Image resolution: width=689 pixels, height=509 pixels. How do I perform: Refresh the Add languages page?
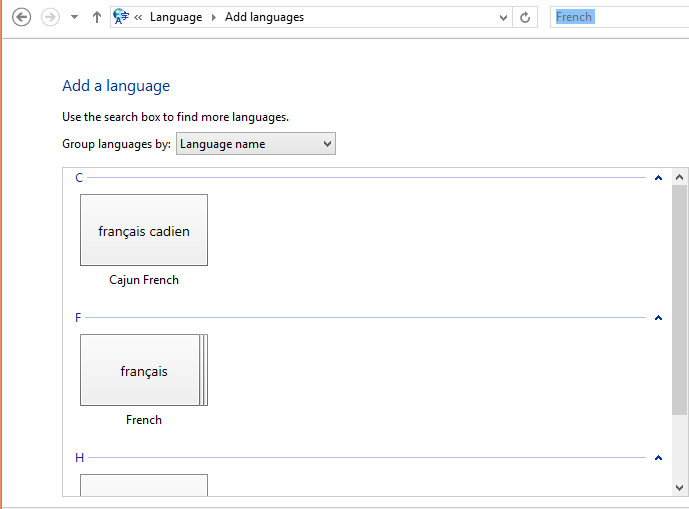coord(525,18)
